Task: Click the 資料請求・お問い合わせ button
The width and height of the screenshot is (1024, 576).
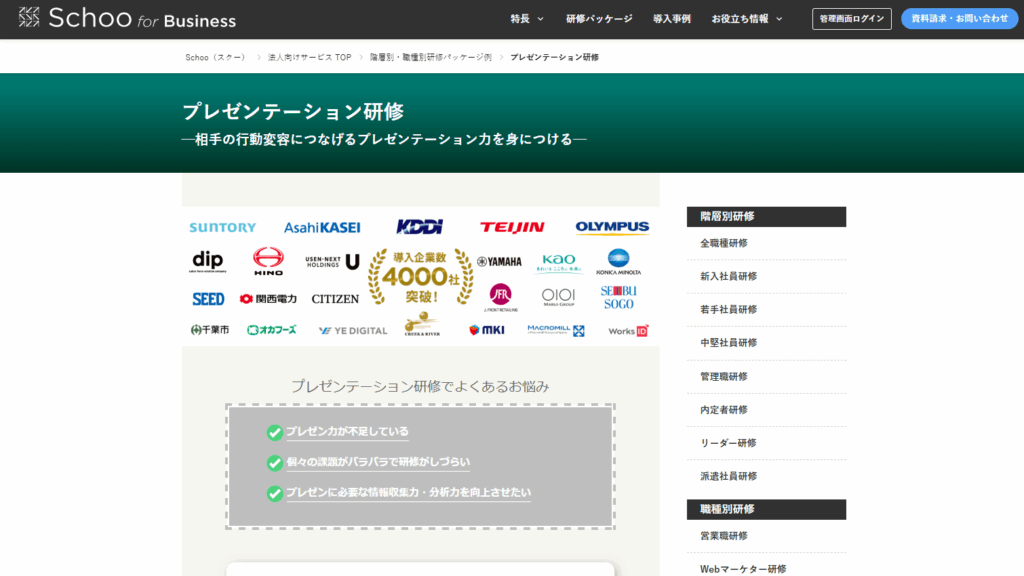Action: tap(959, 19)
